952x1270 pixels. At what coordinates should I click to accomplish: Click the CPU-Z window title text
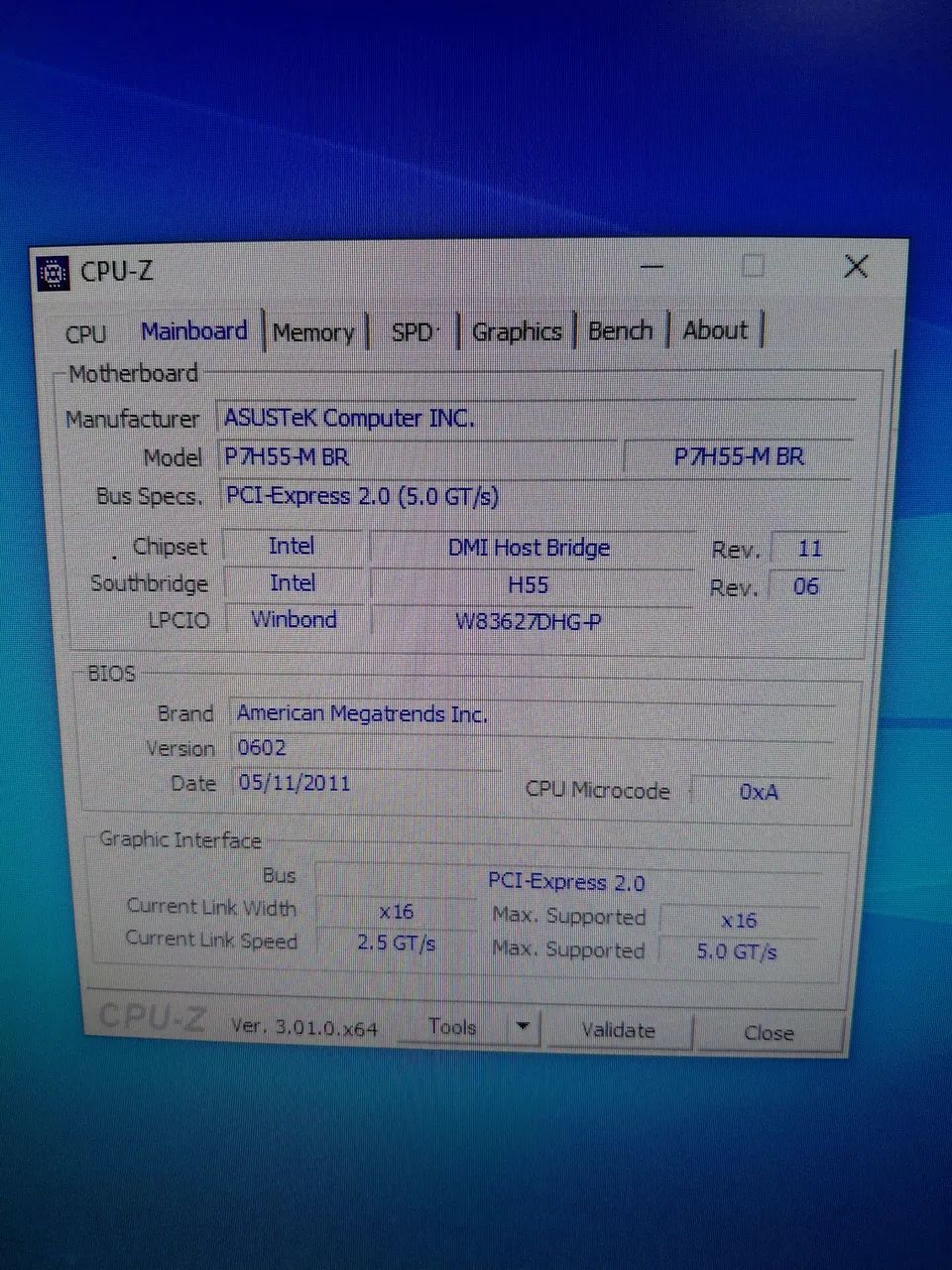[x=116, y=271]
